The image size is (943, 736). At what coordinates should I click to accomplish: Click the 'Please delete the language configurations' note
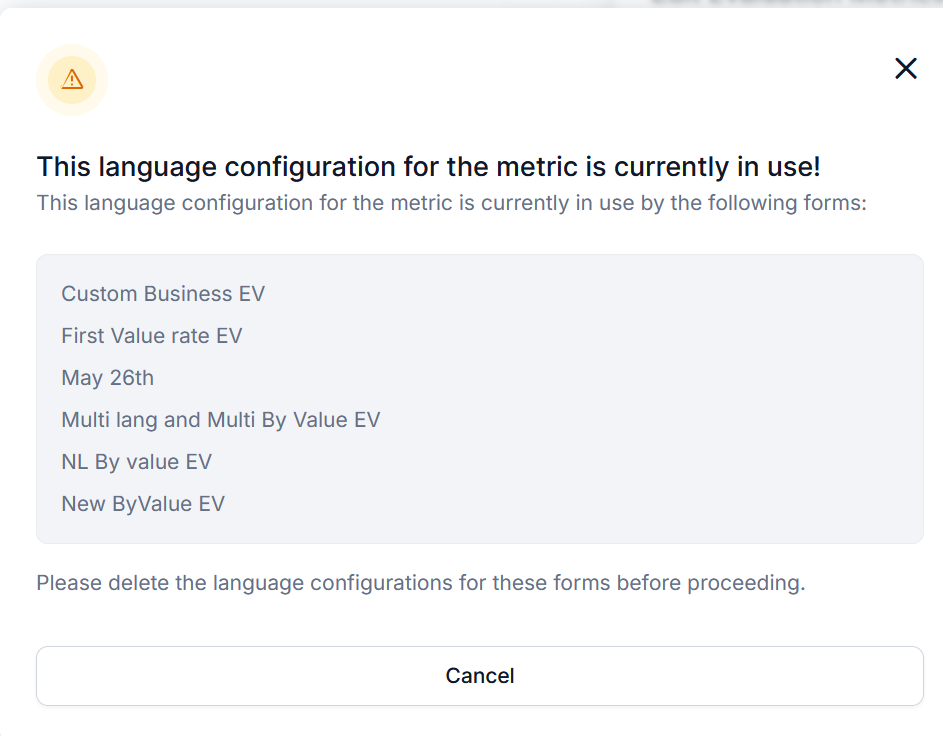coord(420,583)
